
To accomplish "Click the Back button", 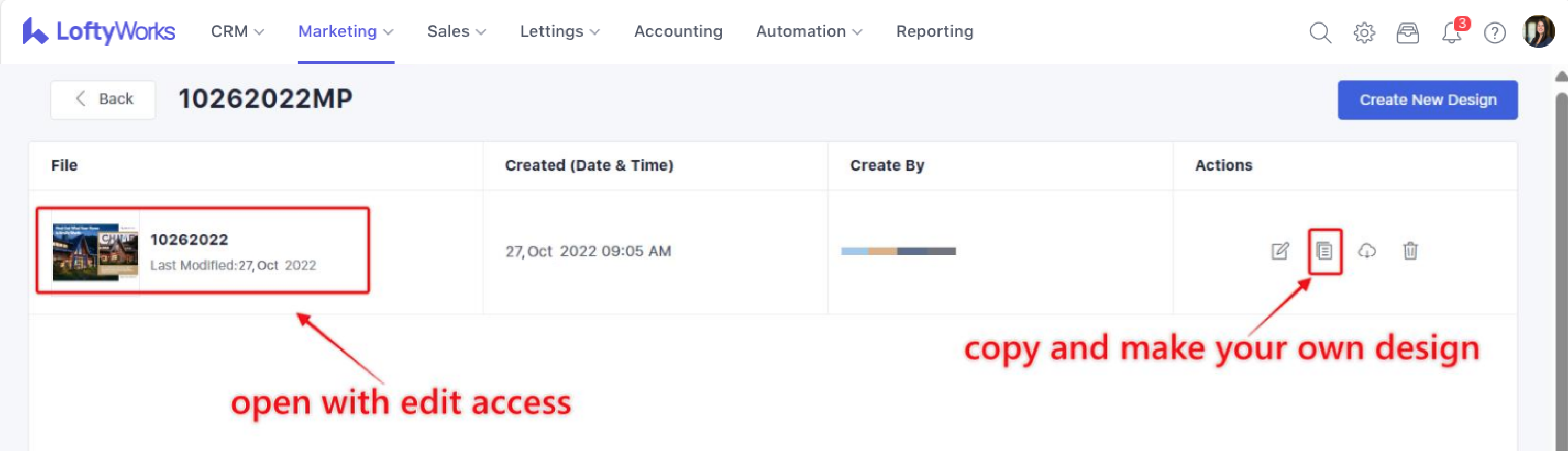I will coord(103,99).
